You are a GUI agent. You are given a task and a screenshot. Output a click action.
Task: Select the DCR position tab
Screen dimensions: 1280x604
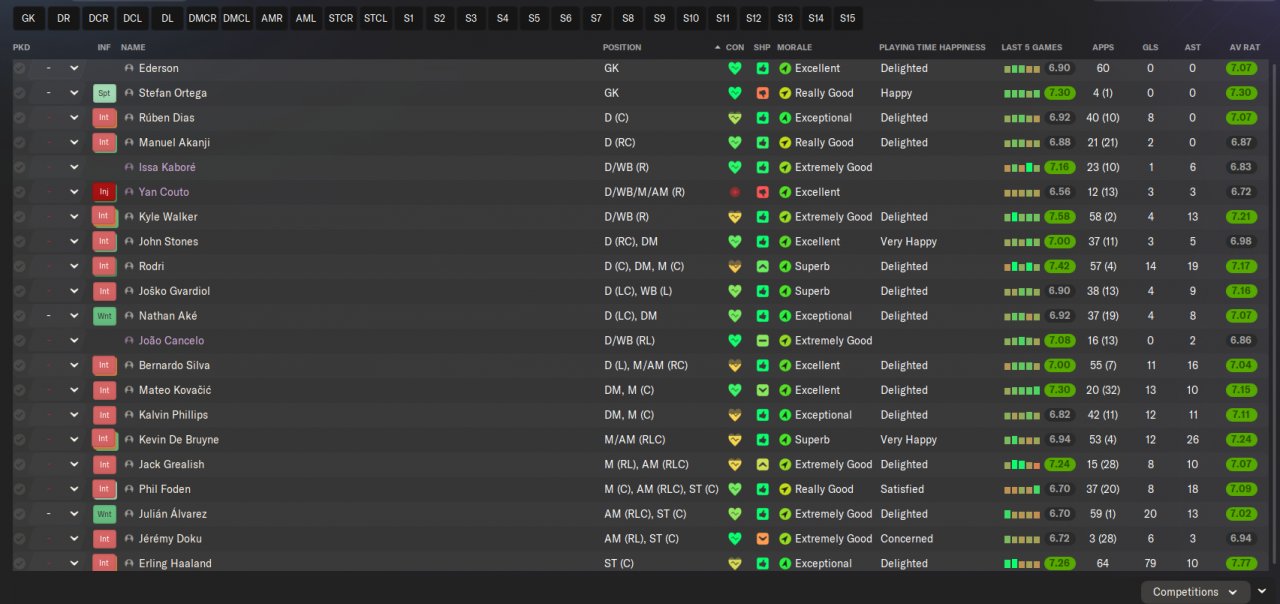pyautogui.click(x=98, y=18)
